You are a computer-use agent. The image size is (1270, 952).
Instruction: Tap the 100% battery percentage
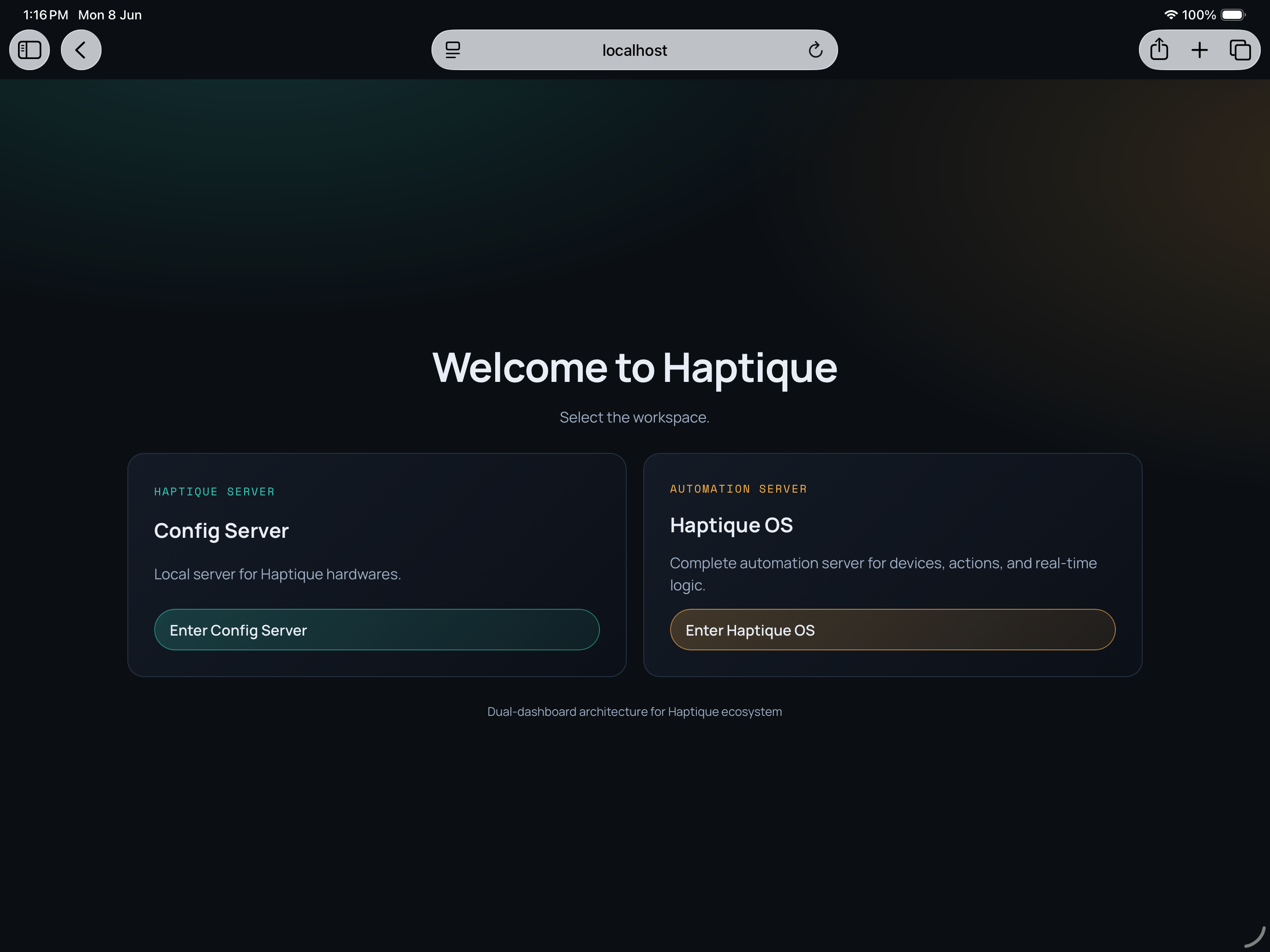click(1198, 15)
